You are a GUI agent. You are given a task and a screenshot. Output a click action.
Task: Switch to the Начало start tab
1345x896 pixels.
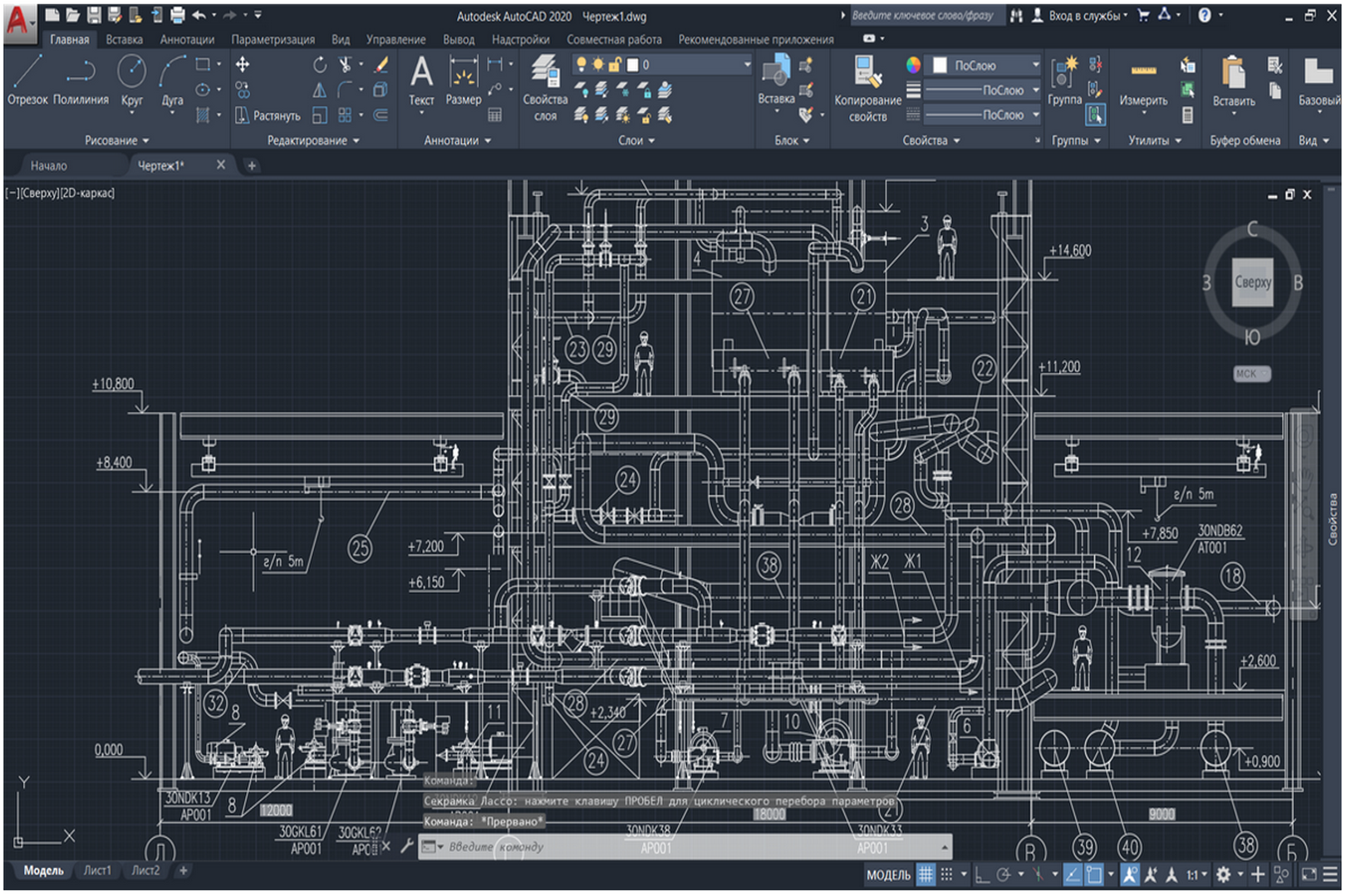pyautogui.click(x=48, y=165)
